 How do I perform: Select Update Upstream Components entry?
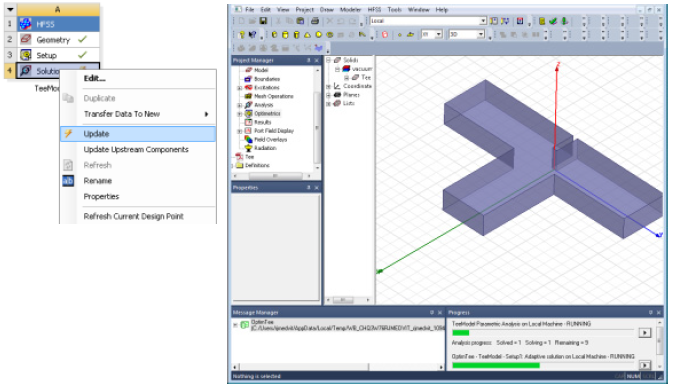pyautogui.click(x=136, y=150)
